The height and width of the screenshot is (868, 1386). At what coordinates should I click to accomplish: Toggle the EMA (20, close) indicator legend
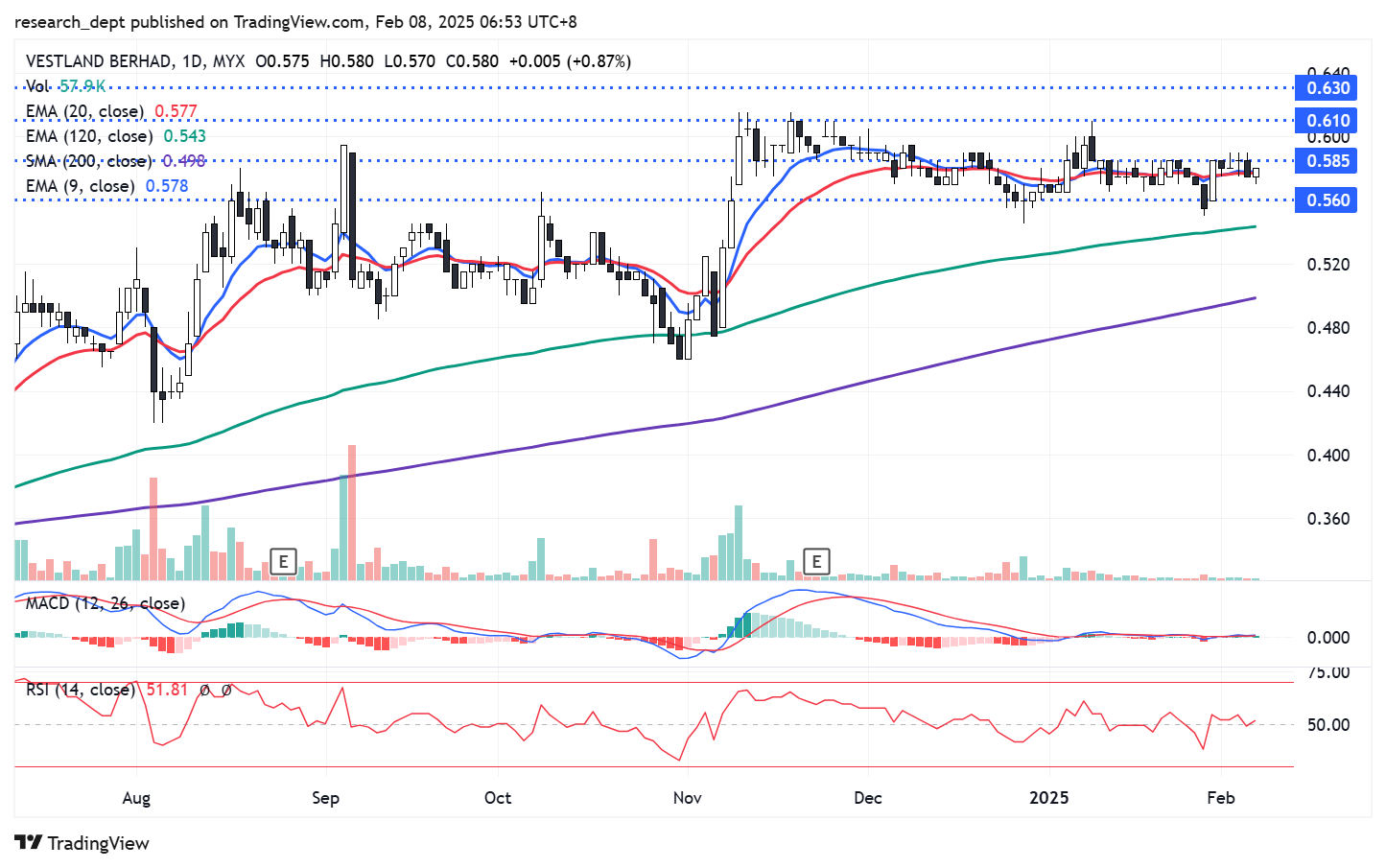85,111
